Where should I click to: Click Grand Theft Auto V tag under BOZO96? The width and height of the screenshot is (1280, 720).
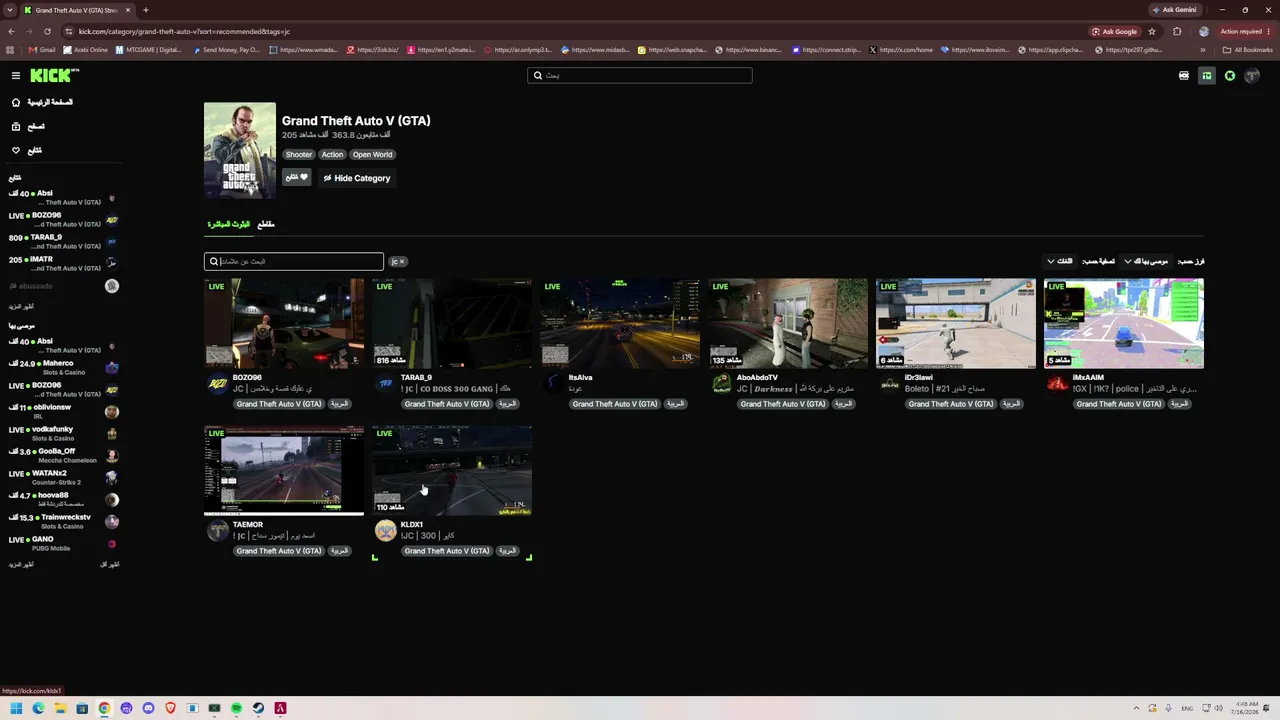279,404
